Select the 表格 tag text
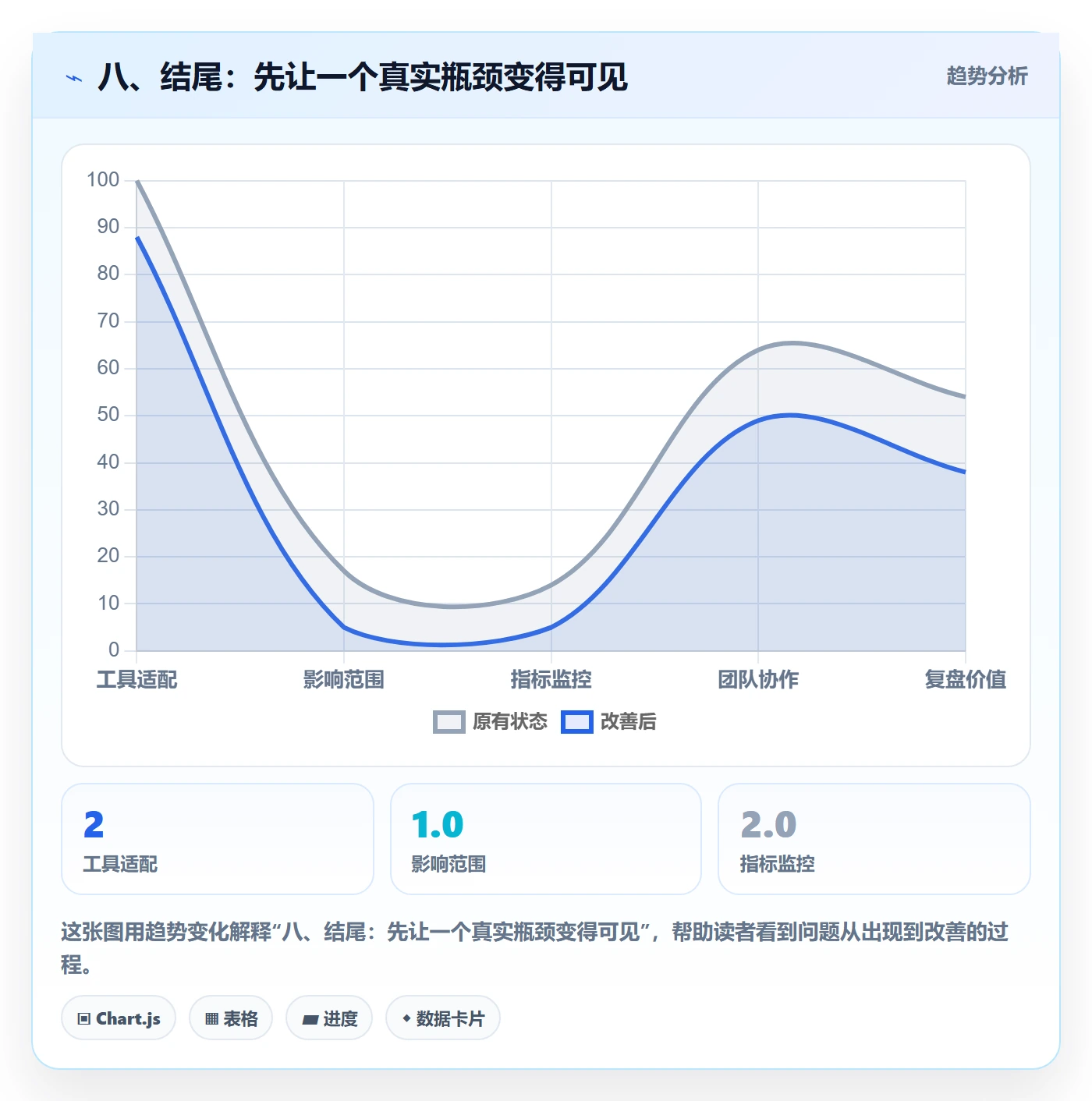Viewport: 1092px width, 1101px height. tap(240, 1019)
